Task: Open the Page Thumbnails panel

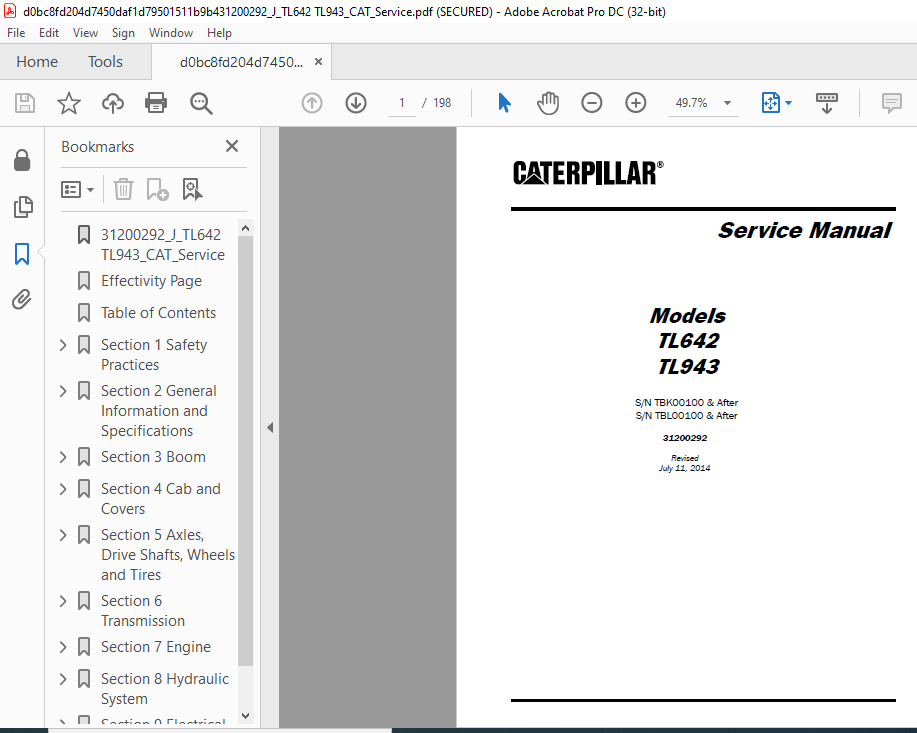Action: coord(22,207)
